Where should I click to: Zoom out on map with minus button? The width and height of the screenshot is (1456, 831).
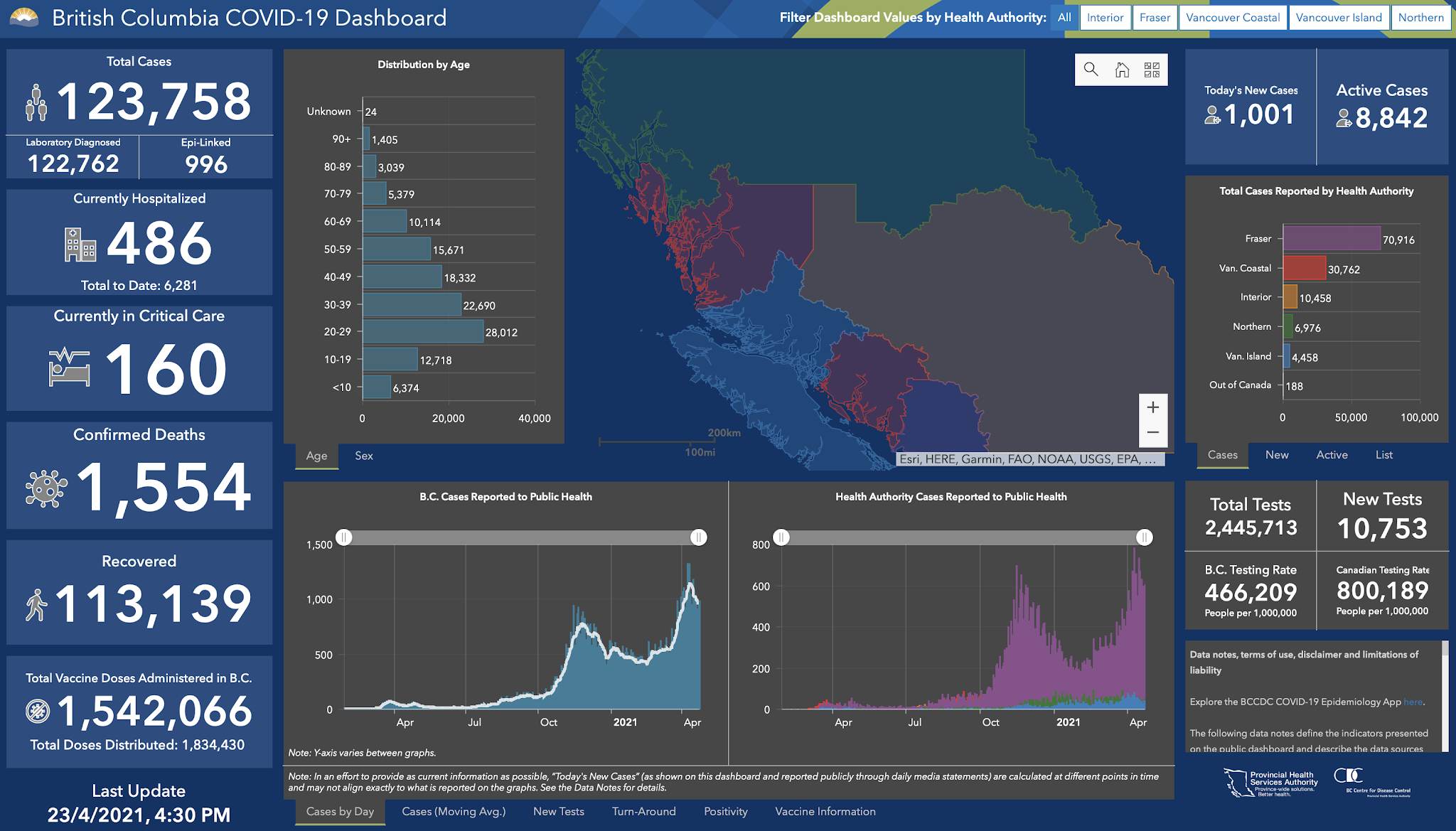[1153, 432]
